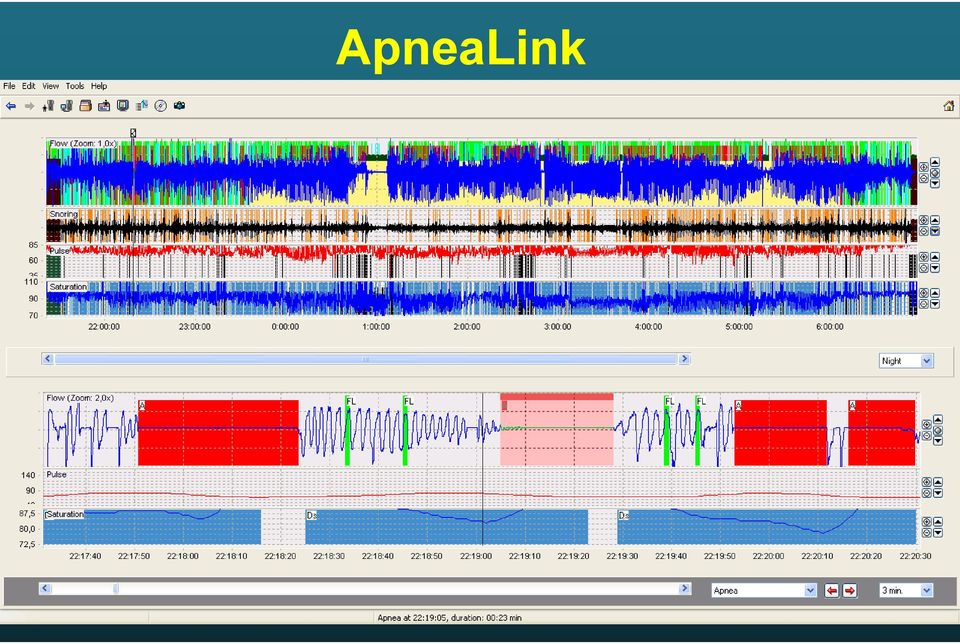Zoom out the detail Saturation channel

tap(927, 533)
